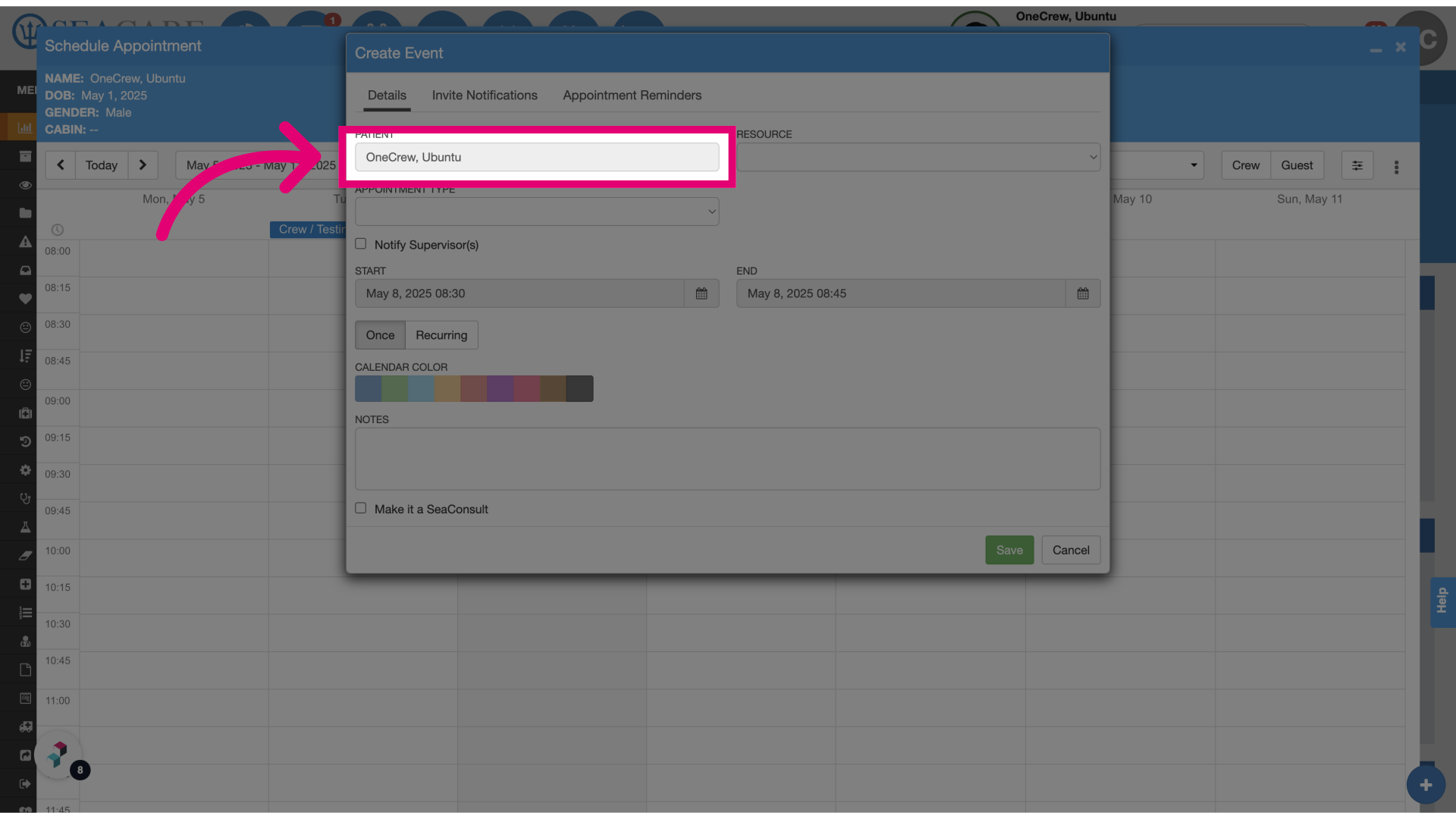Open the vertical three-dot options menu
1456x819 pixels.
tap(1396, 167)
